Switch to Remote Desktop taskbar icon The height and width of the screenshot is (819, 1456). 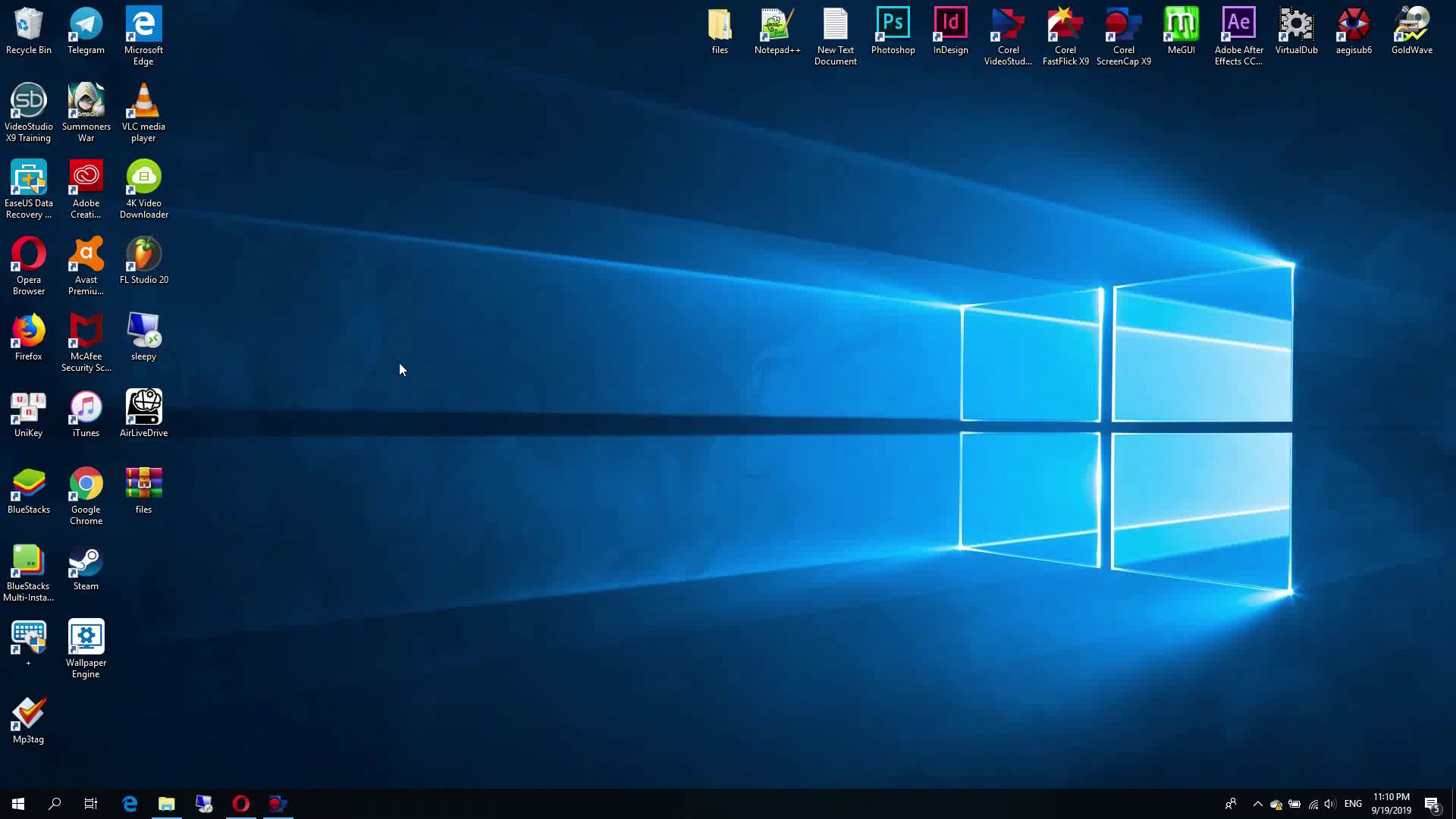[x=203, y=804]
